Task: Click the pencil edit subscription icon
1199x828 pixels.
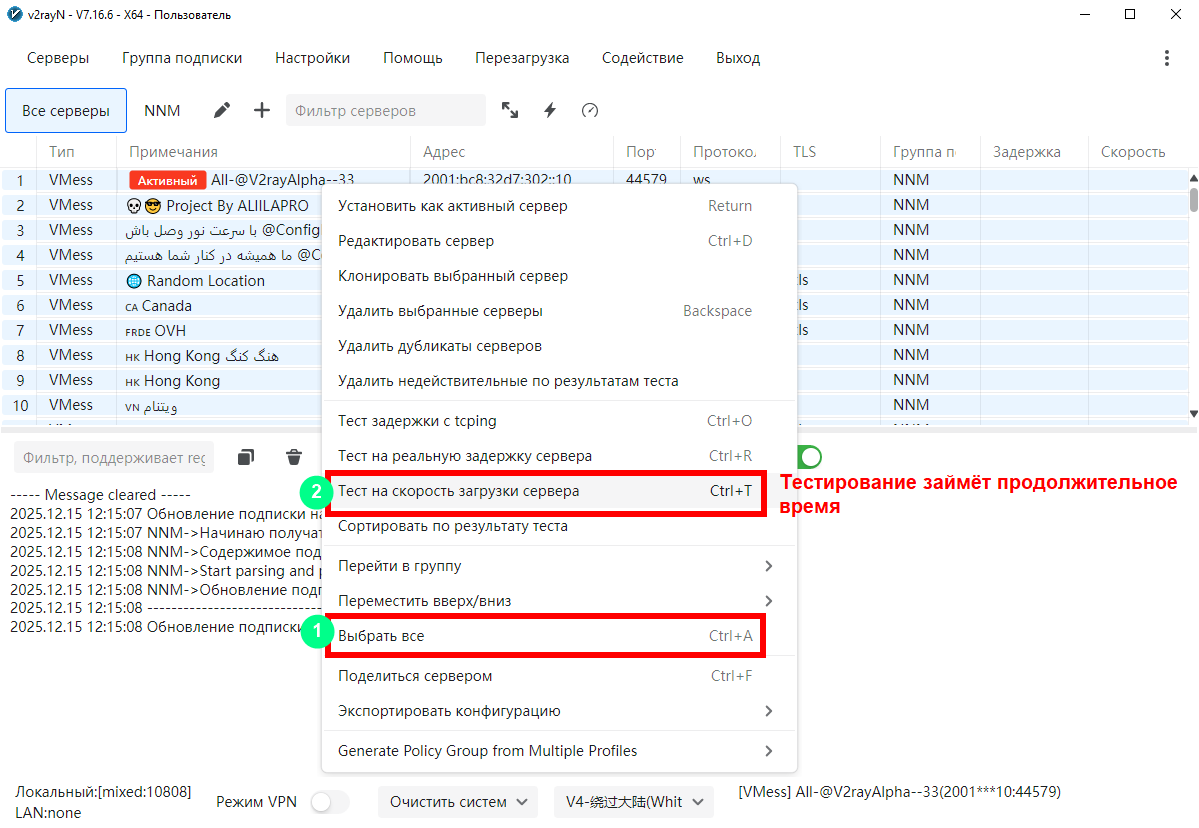Action: [x=222, y=110]
